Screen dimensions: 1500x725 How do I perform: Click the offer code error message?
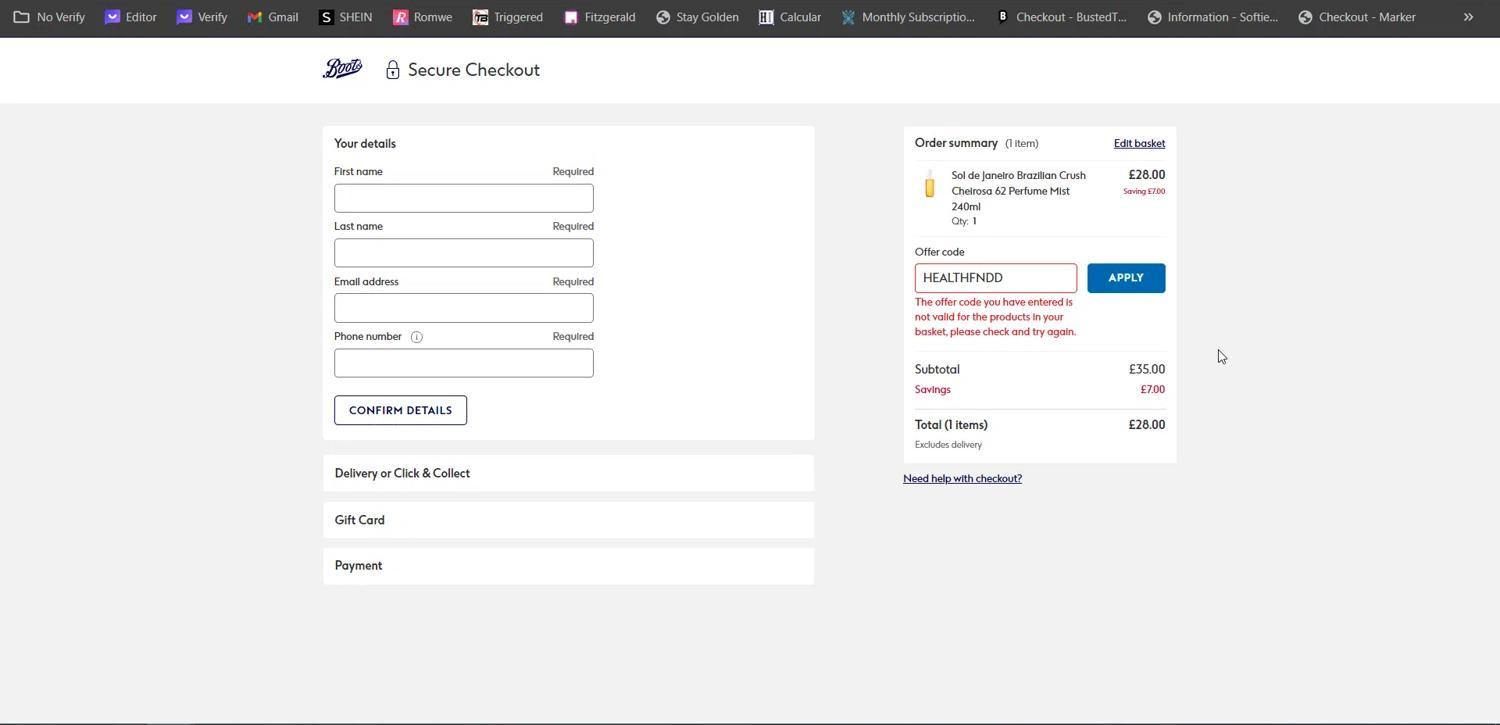point(995,317)
